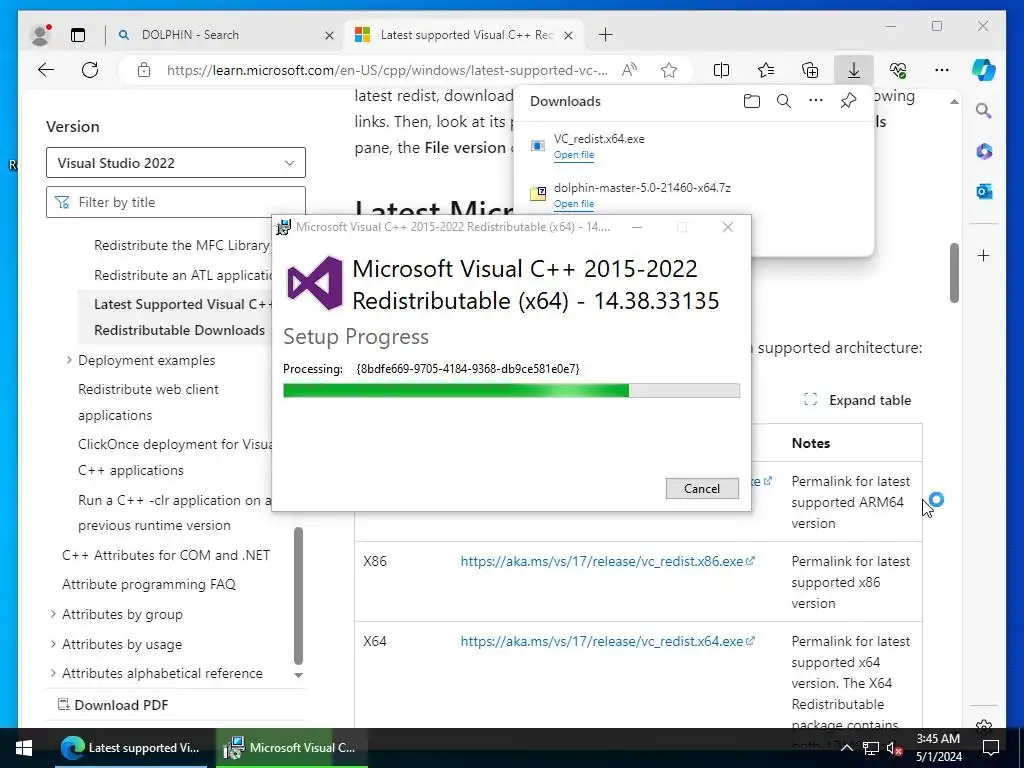
Task: Search downloads magnifier icon
Action: 784,101
